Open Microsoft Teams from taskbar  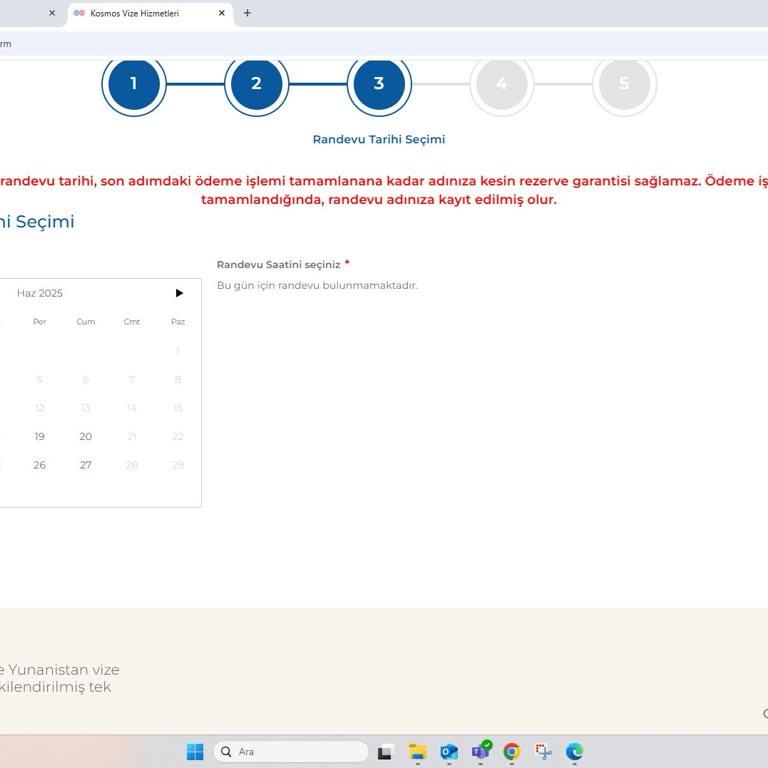[x=480, y=751]
